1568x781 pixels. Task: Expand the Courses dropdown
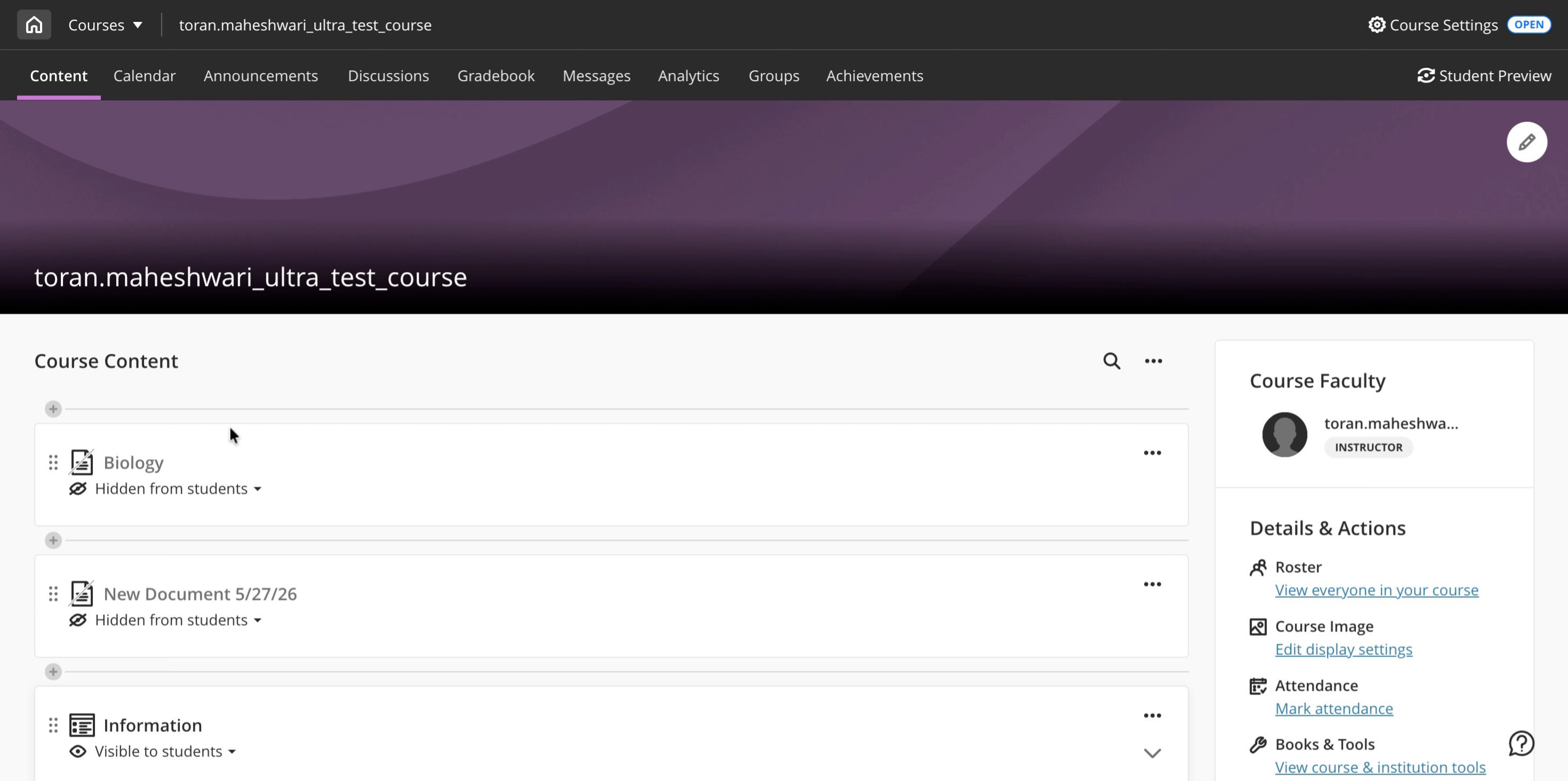click(x=105, y=25)
